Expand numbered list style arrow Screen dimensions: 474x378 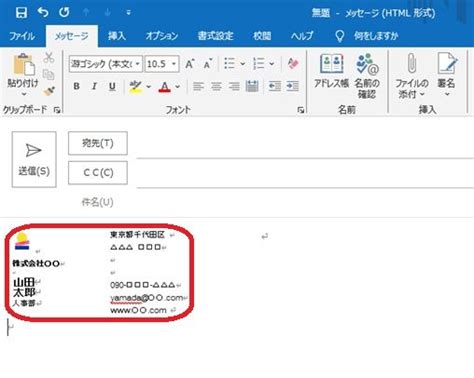[272, 64]
